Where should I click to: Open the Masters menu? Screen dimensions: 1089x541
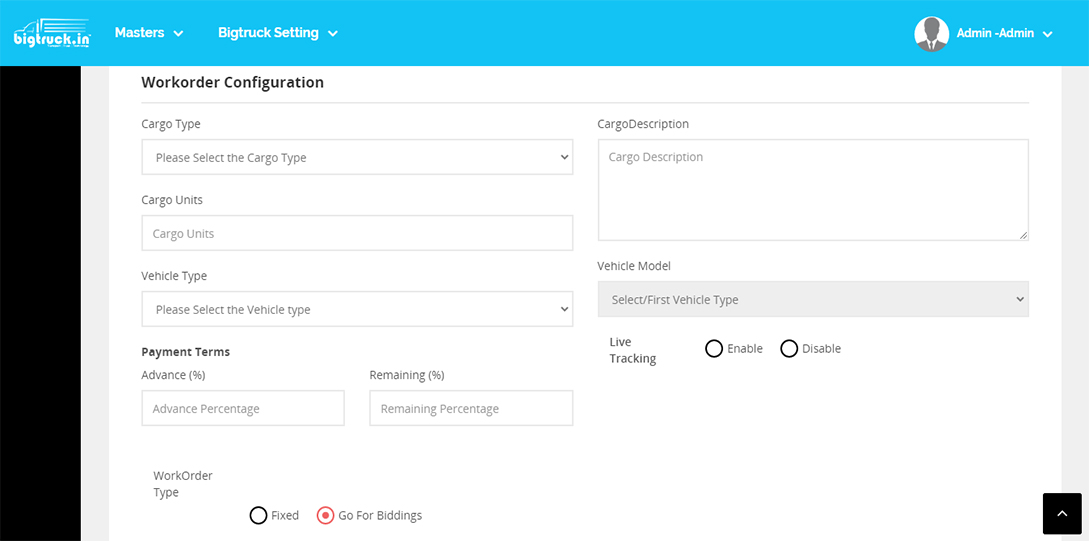149,33
